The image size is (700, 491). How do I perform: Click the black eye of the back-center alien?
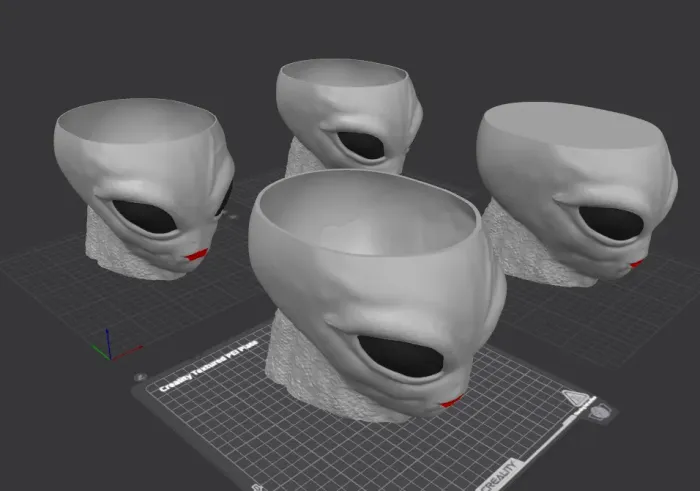[362, 146]
